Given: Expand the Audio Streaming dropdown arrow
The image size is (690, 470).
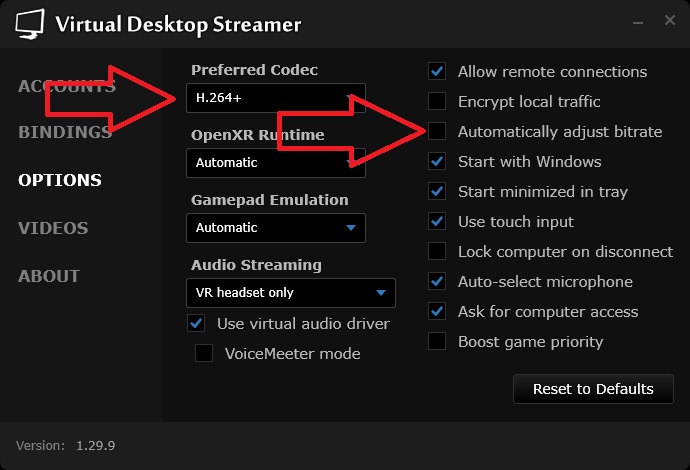Looking at the screenshot, I should [x=381, y=293].
